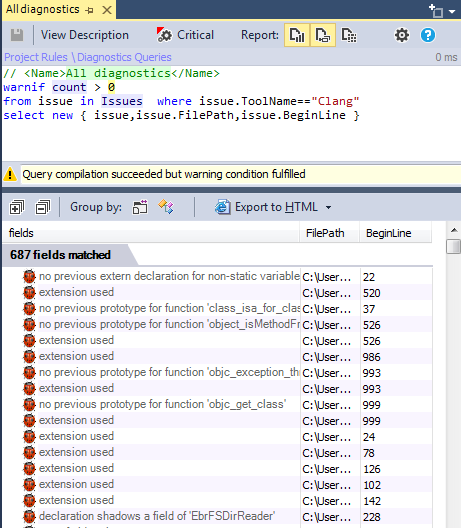Expand all results with the plus icon
Screen dimensions: 461x528
click(17, 207)
